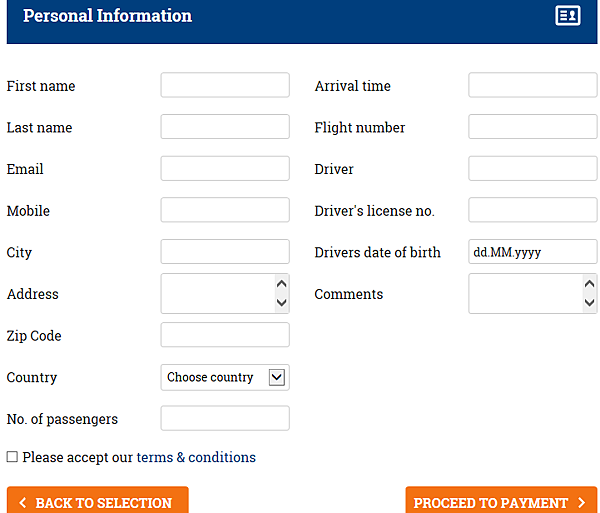Viewport: 600px width, 513px height.
Task: Click the ID card icon in header
Action: [568, 16]
